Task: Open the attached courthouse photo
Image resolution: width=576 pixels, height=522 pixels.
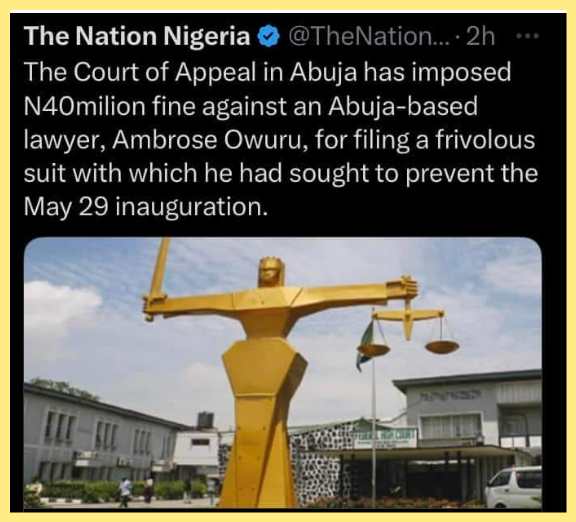Action: tap(282, 374)
